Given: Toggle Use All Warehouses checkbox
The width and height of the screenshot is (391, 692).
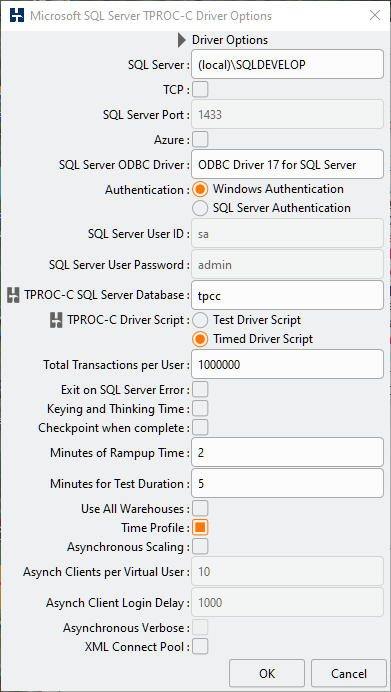Looking at the screenshot, I should click(x=200, y=508).
